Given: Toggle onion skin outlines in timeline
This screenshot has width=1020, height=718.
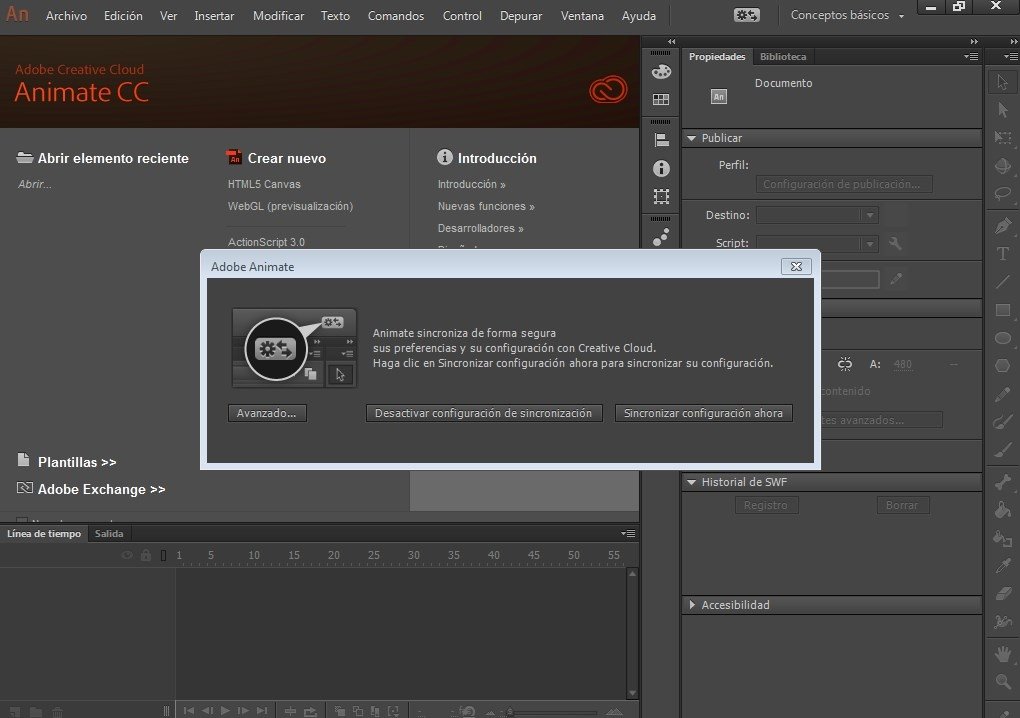Looking at the screenshot, I should (x=358, y=711).
